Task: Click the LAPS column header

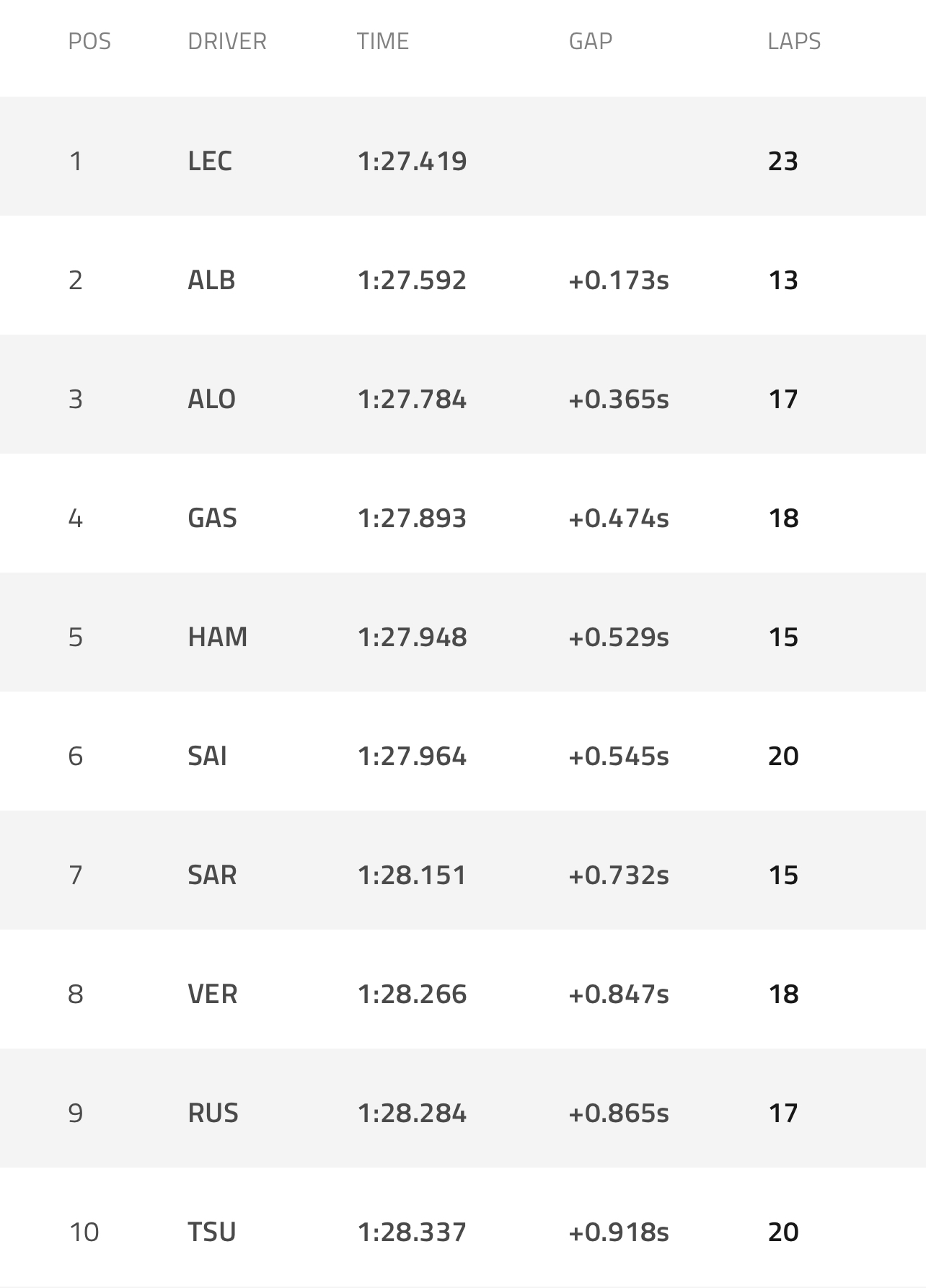Action: (x=793, y=41)
